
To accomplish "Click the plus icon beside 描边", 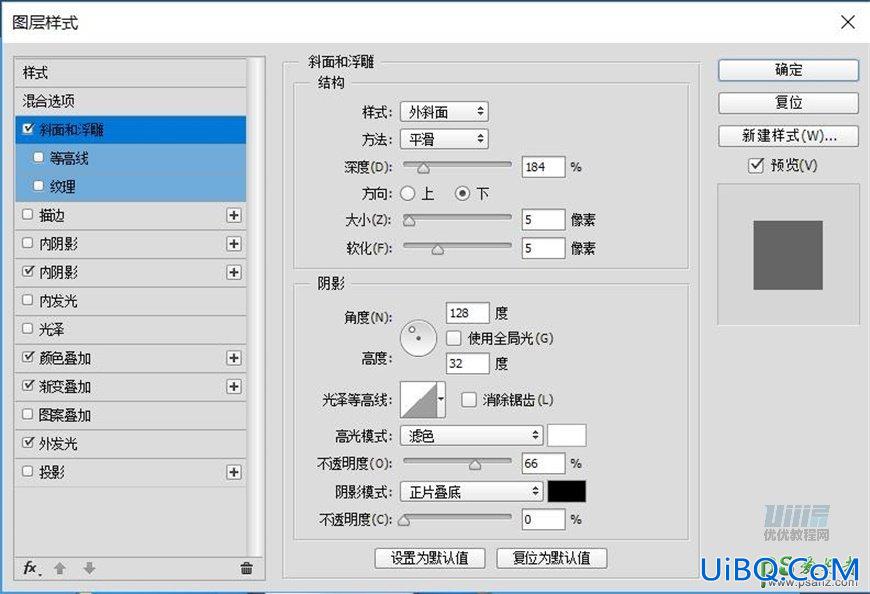I will pyautogui.click(x=234, y=215).
